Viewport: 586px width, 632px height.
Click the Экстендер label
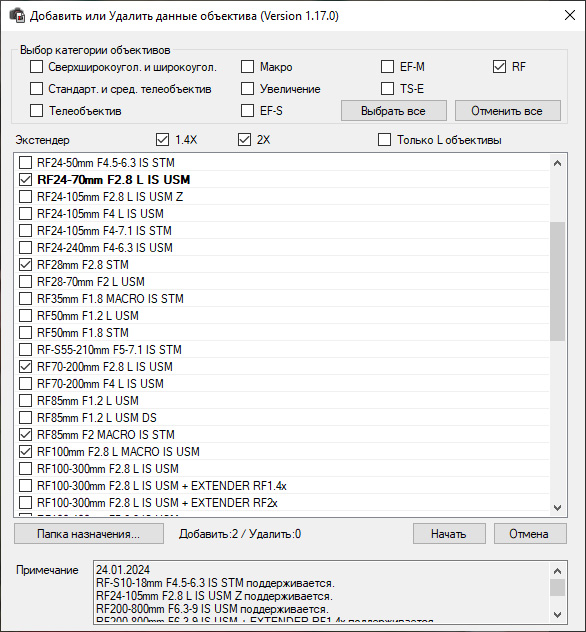coord(42,140)
